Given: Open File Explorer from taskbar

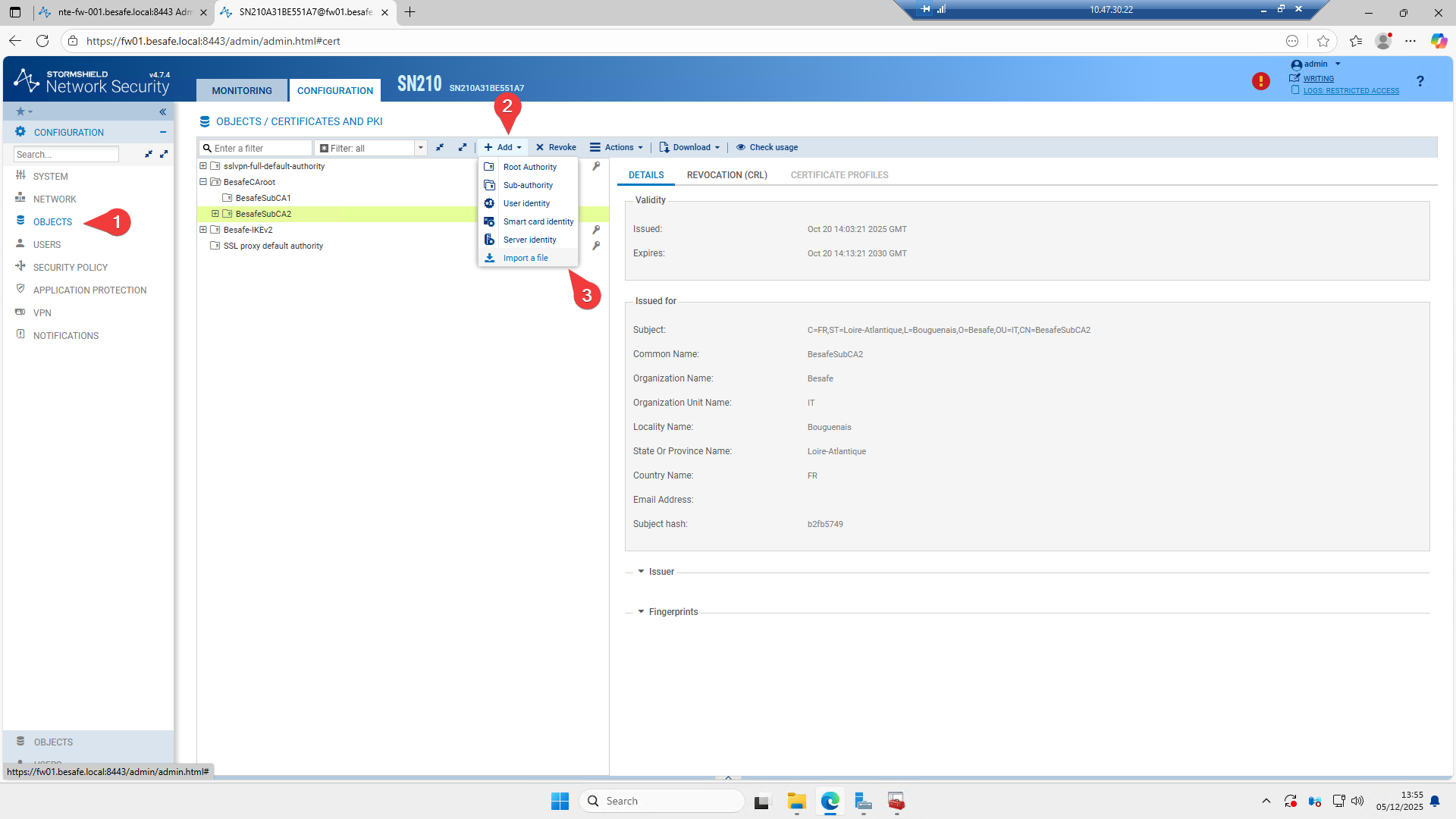Looking at the screenshot, I should pyautogui.click(x=796, y=801).
